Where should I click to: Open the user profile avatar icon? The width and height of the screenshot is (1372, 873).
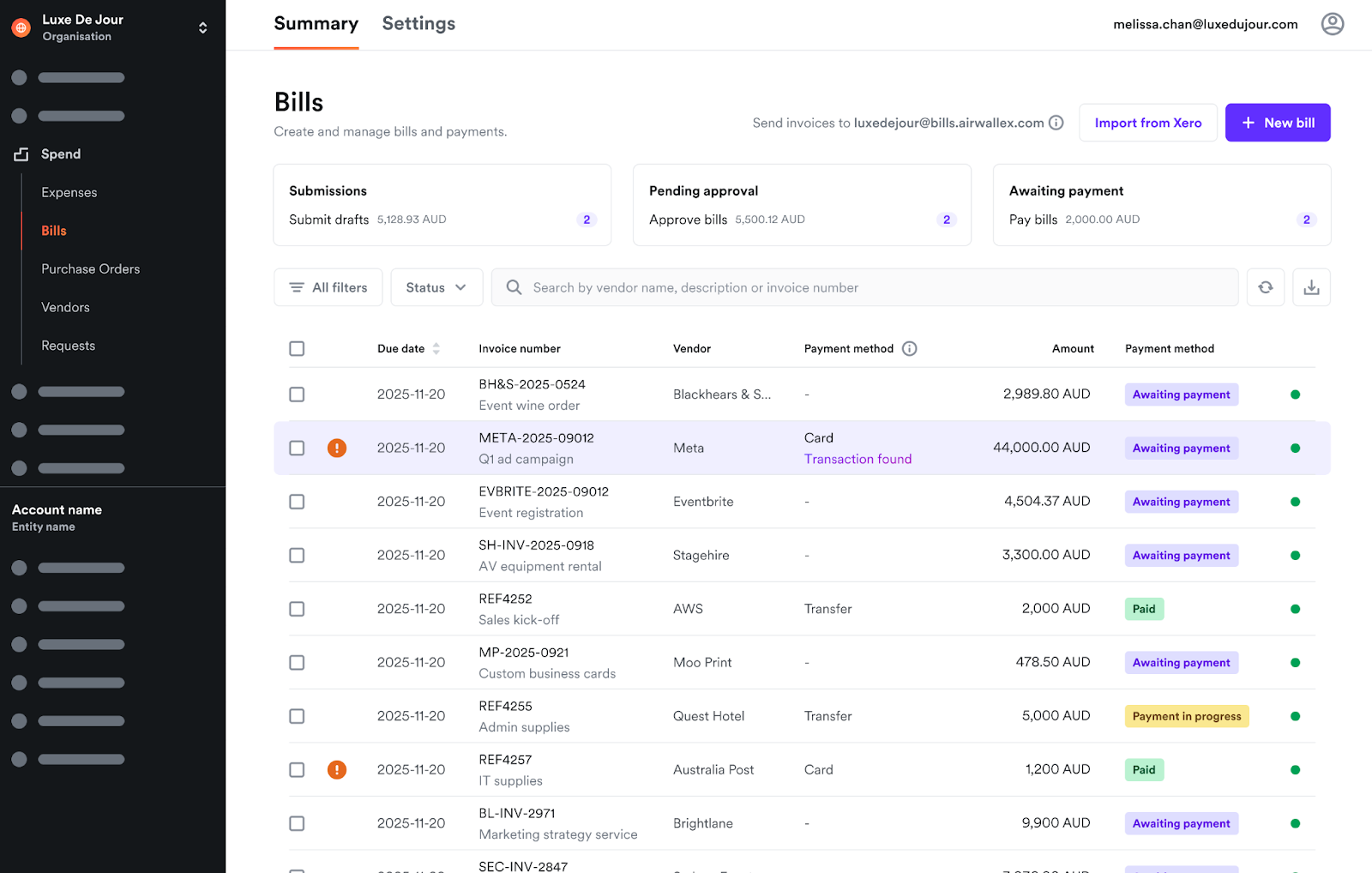point(1332,24)
